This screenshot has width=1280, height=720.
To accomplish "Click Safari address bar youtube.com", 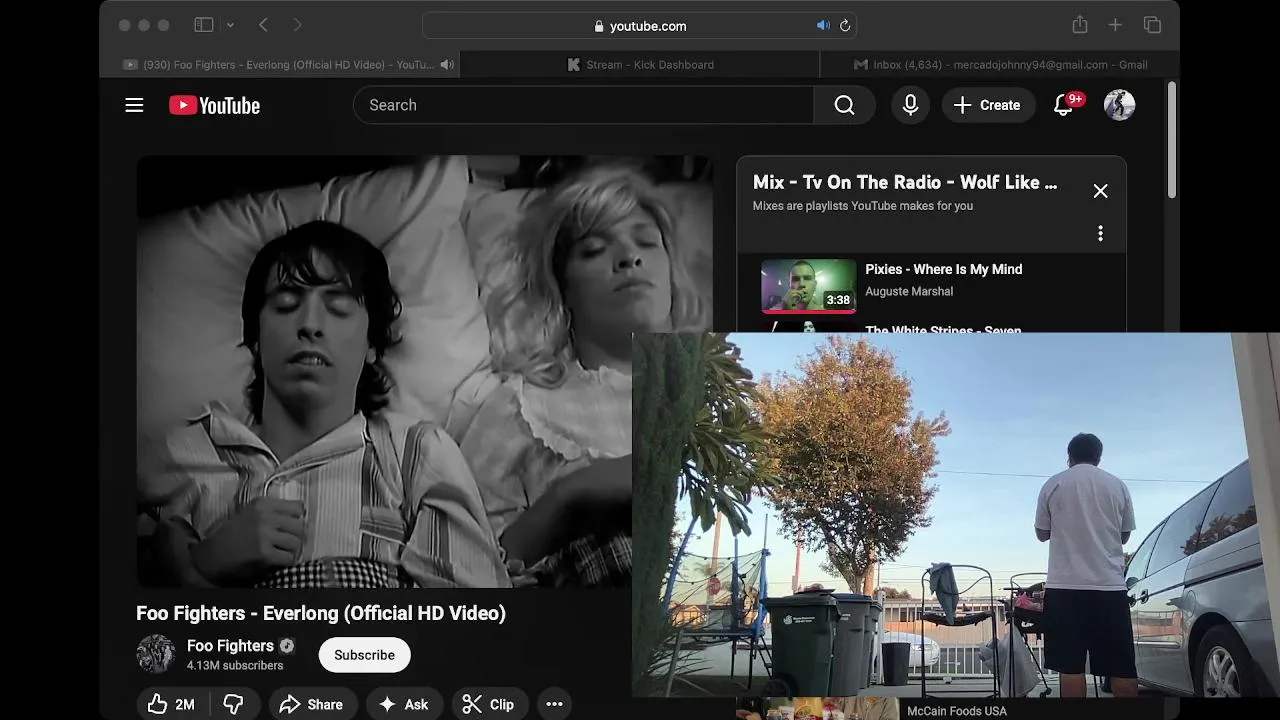I will tap(640, 26).
